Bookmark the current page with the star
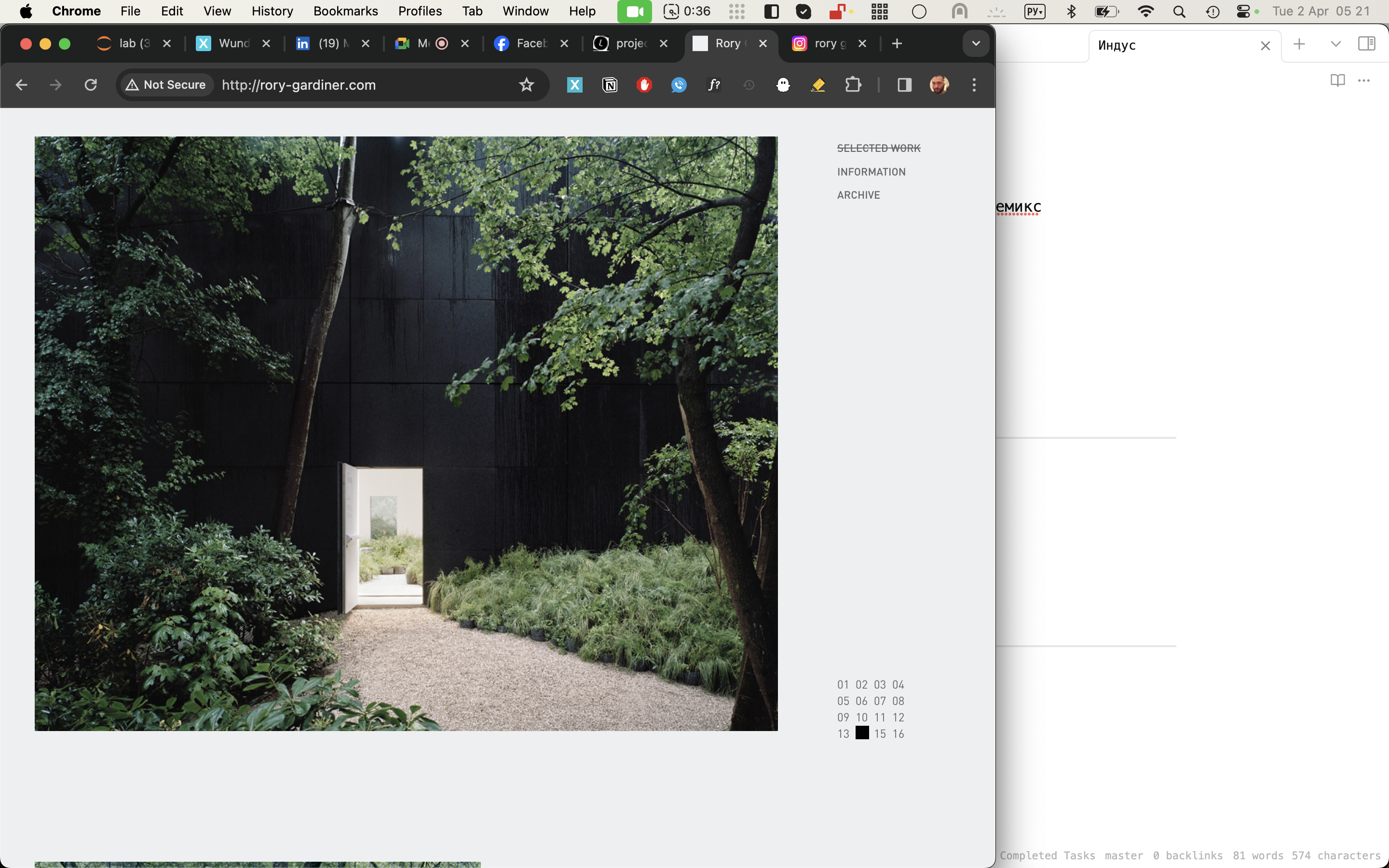Image resolution: width=1389 pixels, height=868 pixels. [x=526, y=84]
